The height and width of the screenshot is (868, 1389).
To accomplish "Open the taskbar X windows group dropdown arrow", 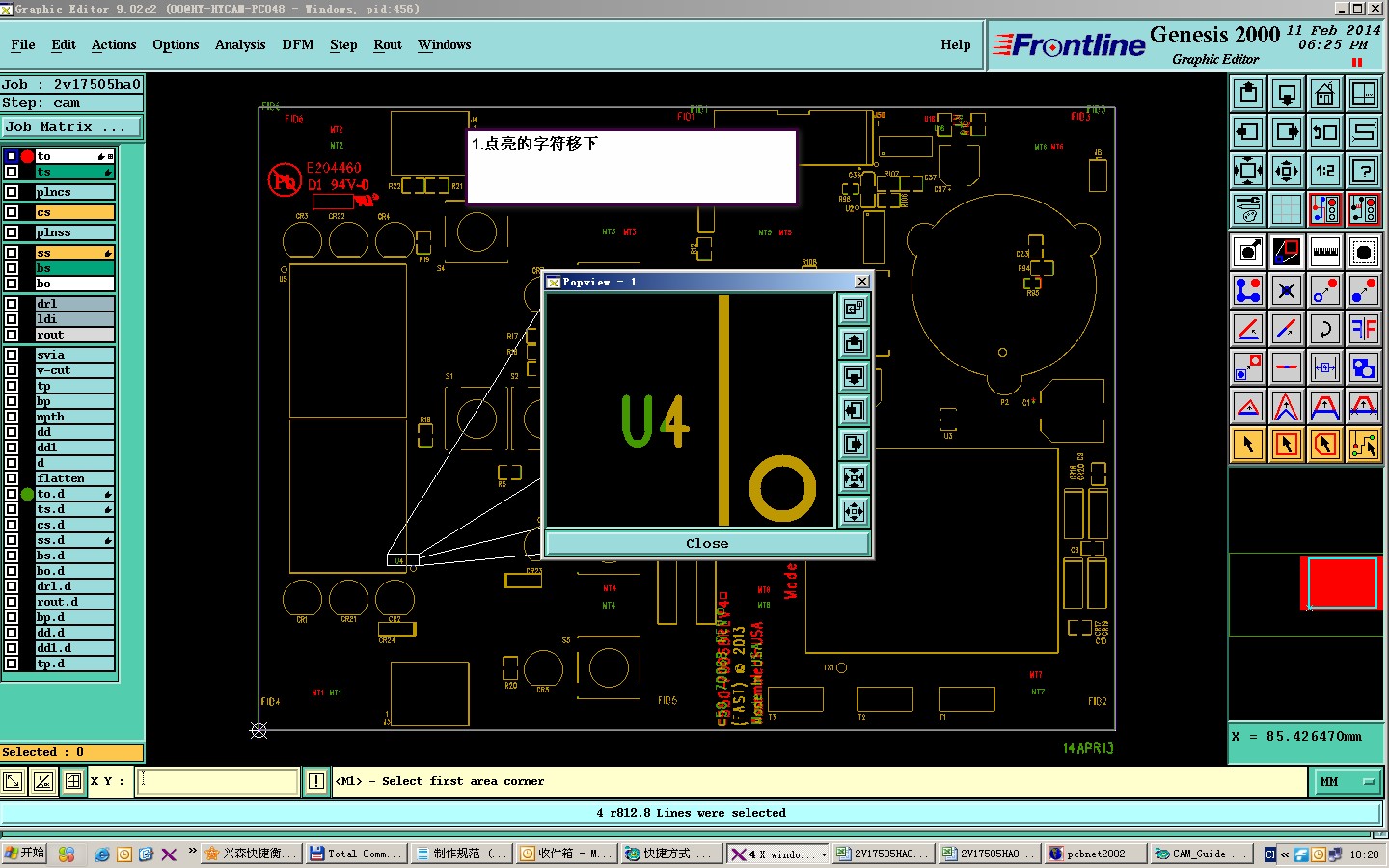I will [x=824, y=854].
